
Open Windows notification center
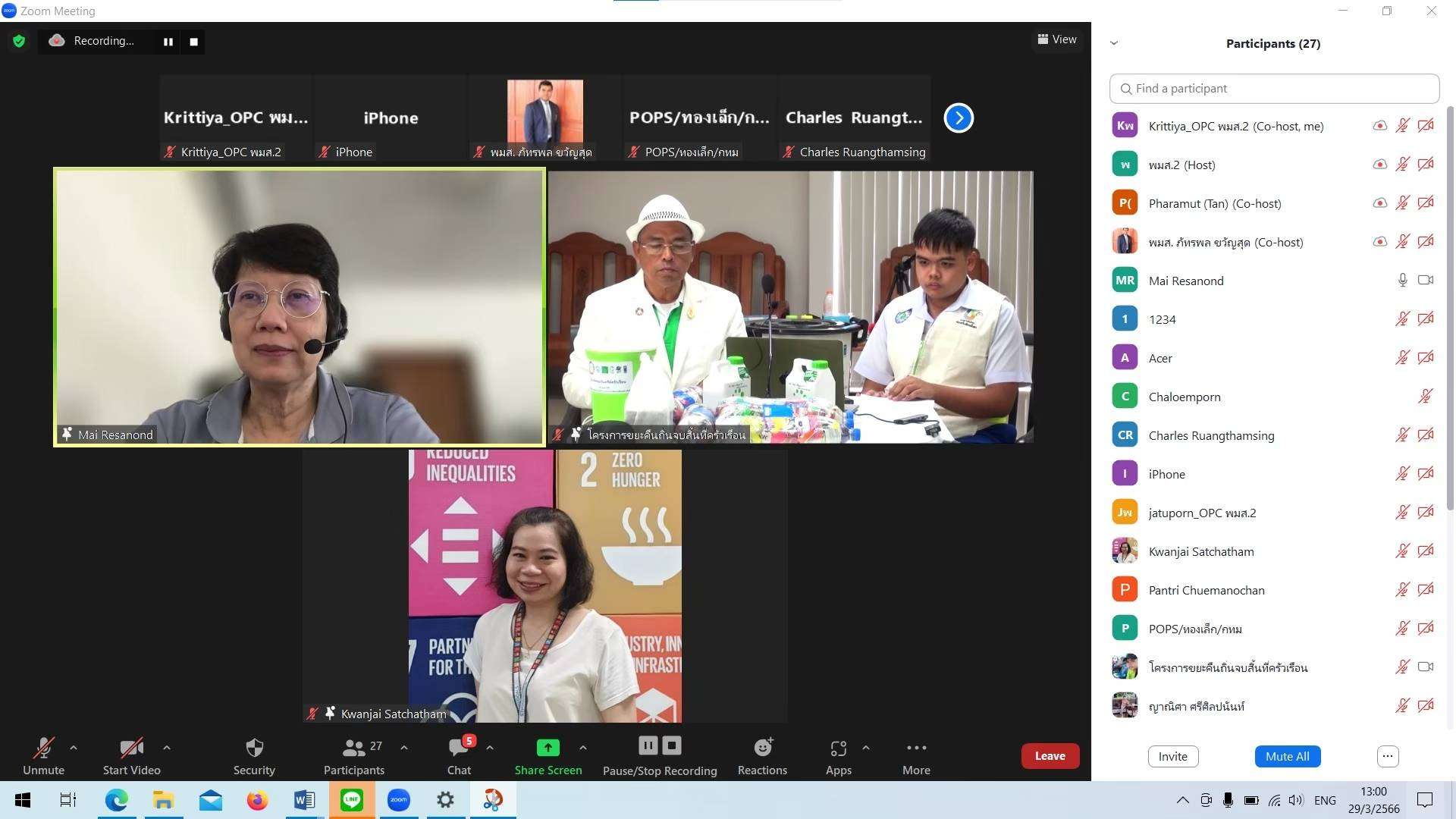1425,800
